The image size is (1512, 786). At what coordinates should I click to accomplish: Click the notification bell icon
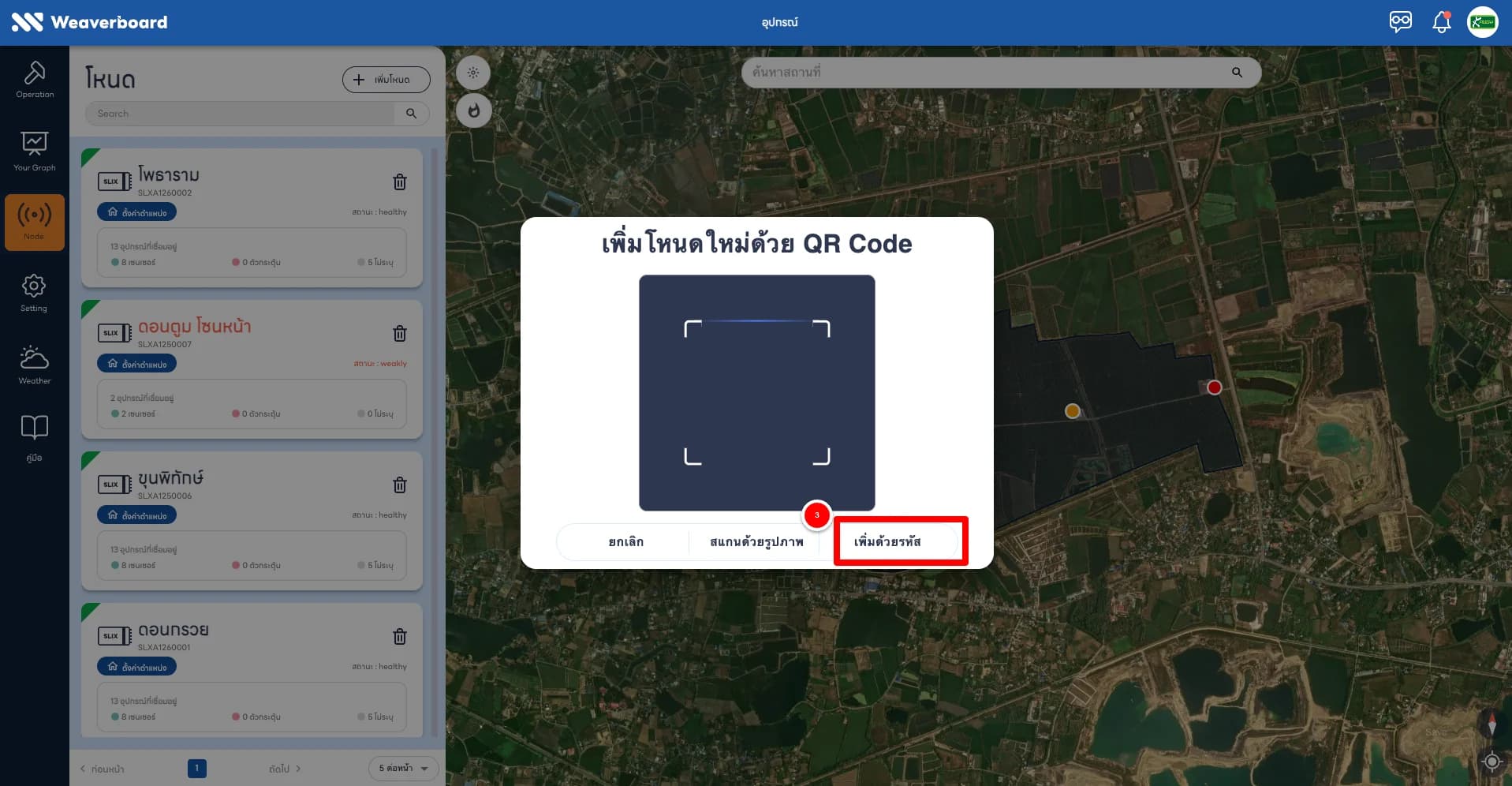[x=1442, y=22]
